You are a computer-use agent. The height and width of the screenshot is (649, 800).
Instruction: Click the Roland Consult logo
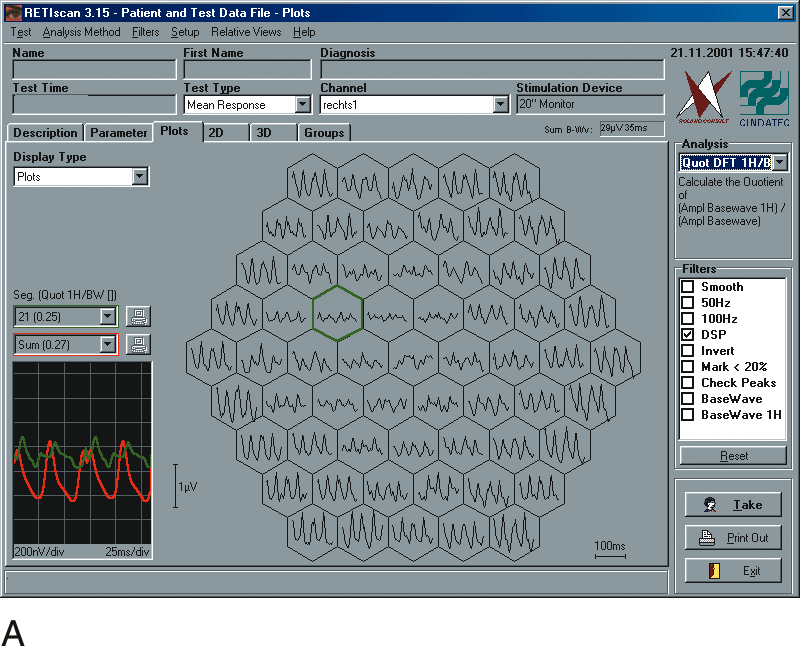click(704, 95)
